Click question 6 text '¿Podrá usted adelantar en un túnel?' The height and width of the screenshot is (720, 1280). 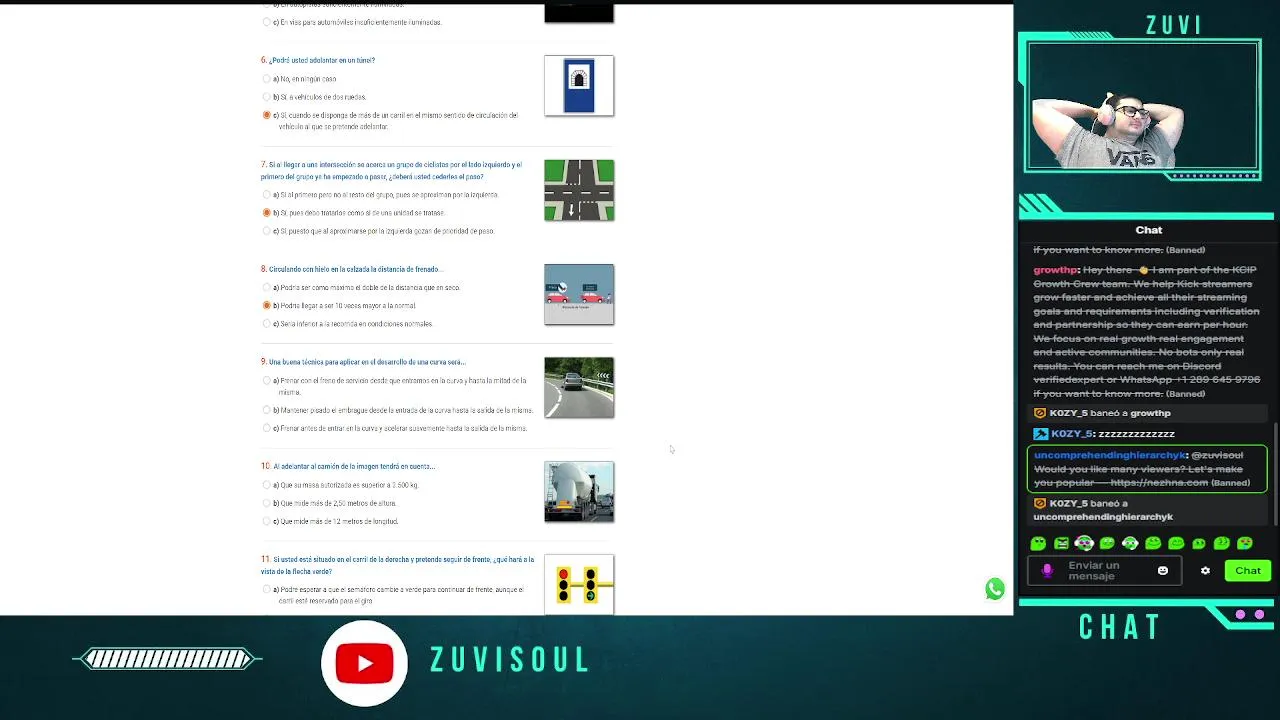[x=322, y=60]
